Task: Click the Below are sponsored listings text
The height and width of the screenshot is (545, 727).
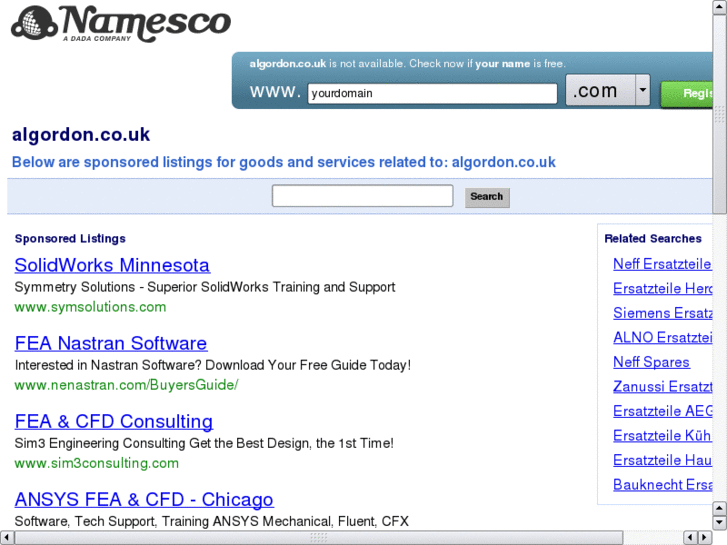Action: [x=283, y=162]
